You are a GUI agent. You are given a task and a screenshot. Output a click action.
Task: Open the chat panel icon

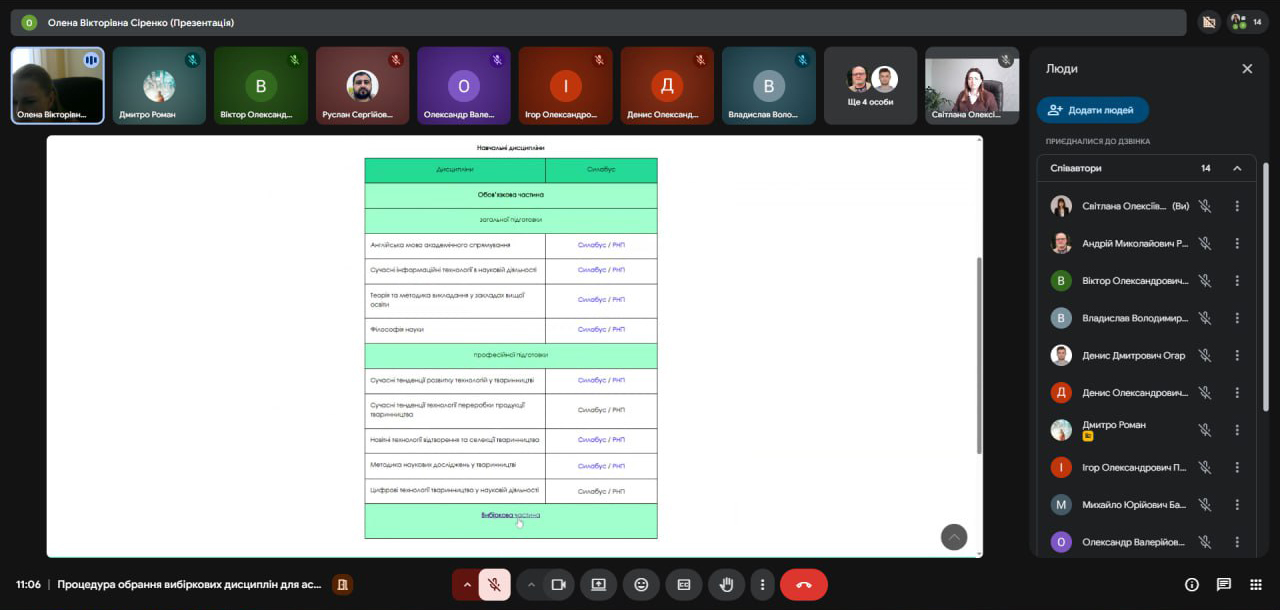point(1223,585)
